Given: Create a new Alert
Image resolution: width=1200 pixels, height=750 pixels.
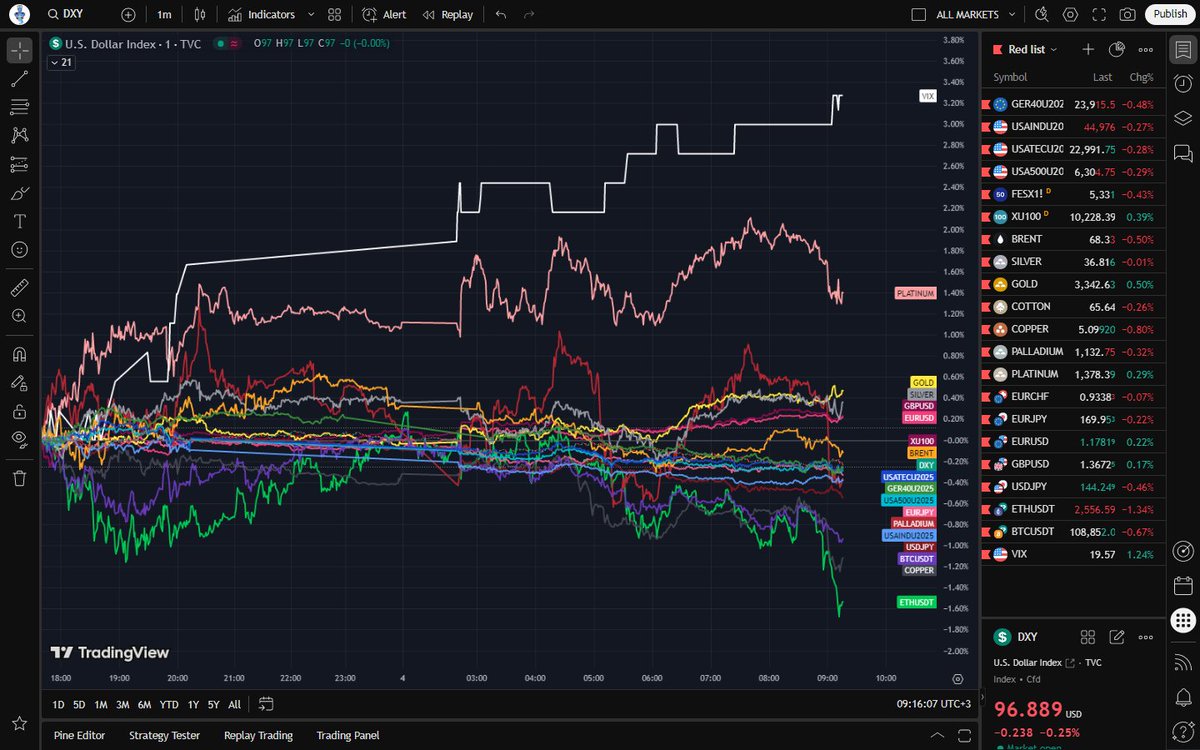Looking at the screenshot, I should (x=384, y=15).
